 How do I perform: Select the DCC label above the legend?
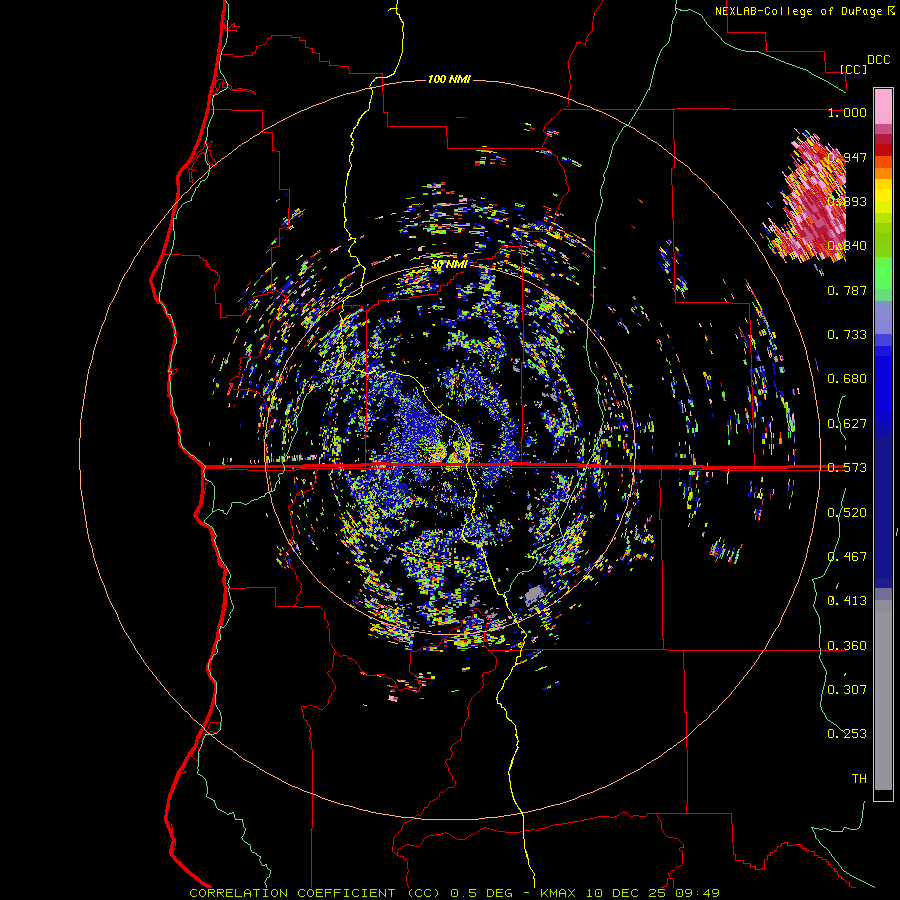878,60
